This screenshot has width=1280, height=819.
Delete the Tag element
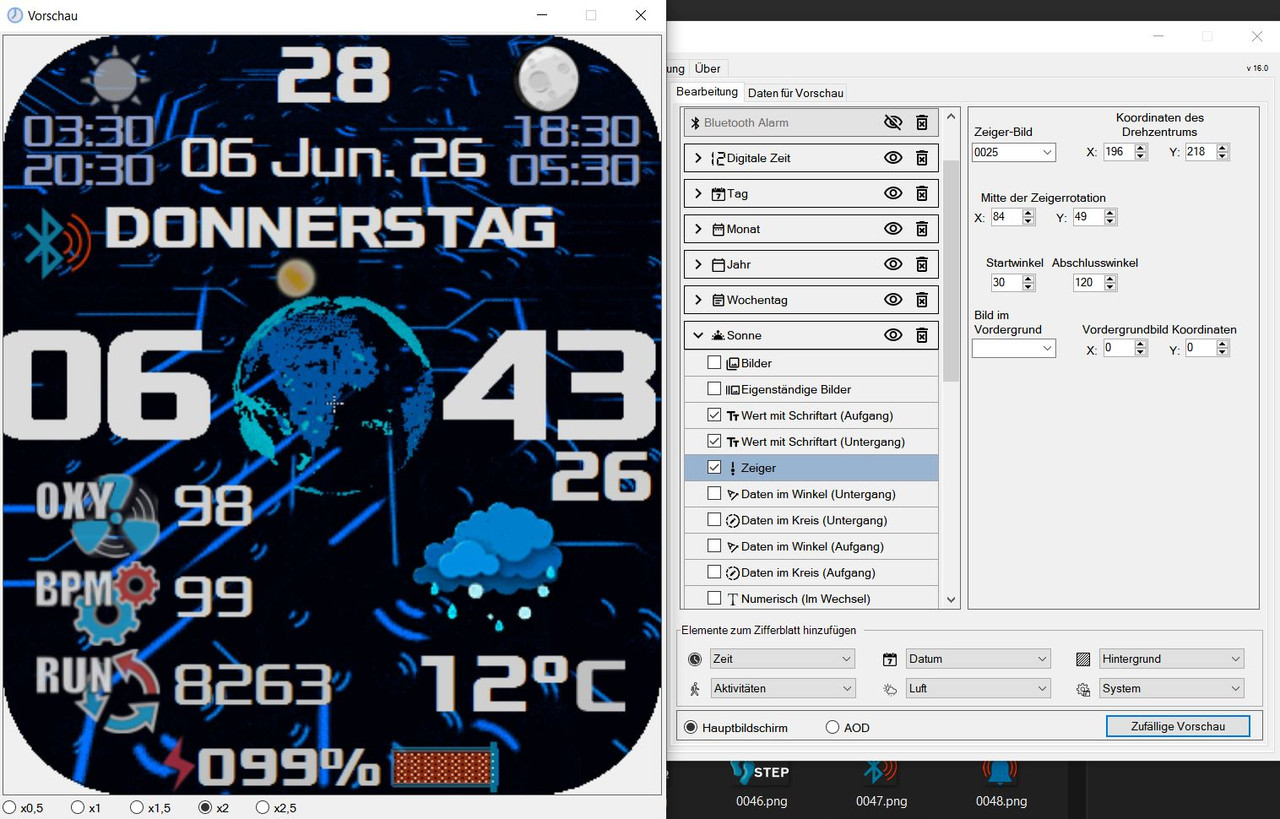[922, 194]
